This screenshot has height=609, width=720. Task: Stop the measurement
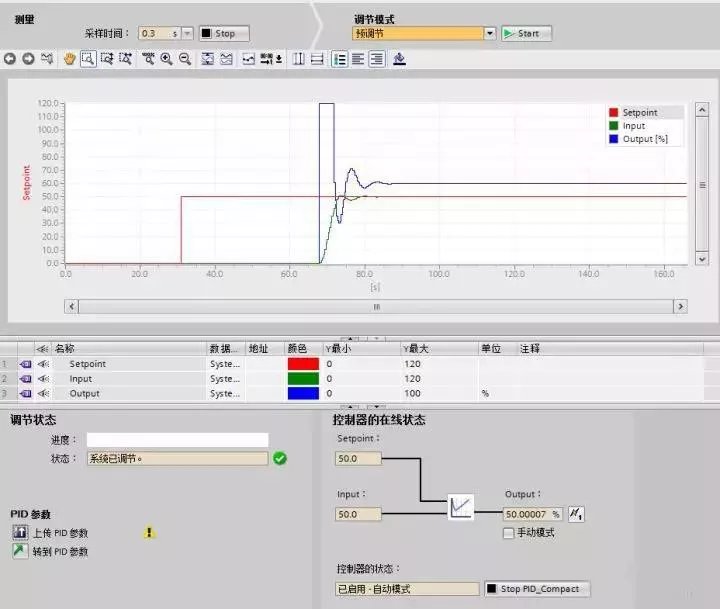224,34
